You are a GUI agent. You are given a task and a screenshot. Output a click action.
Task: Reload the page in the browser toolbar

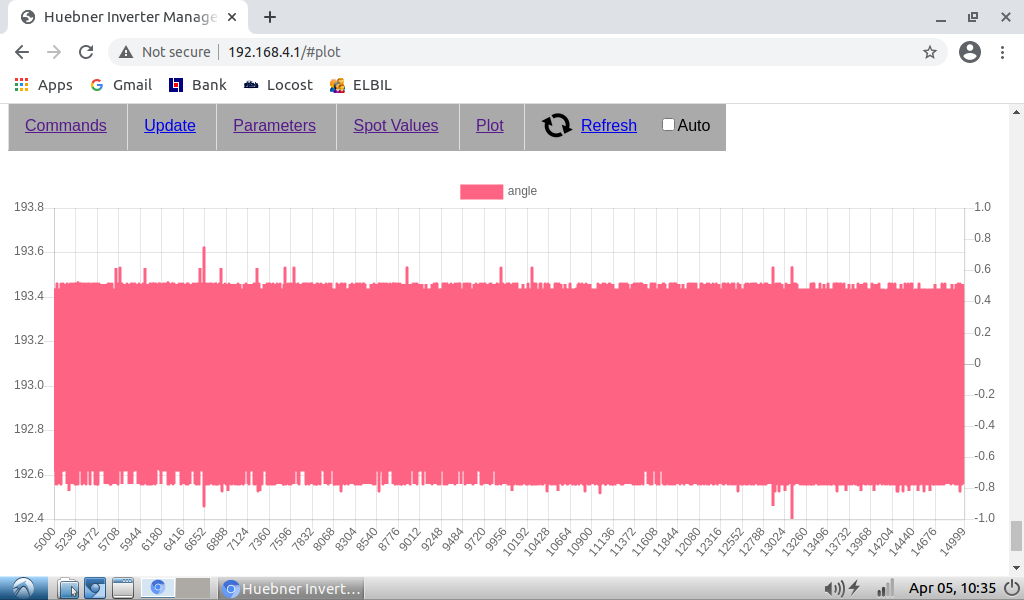tap(86, 52)
